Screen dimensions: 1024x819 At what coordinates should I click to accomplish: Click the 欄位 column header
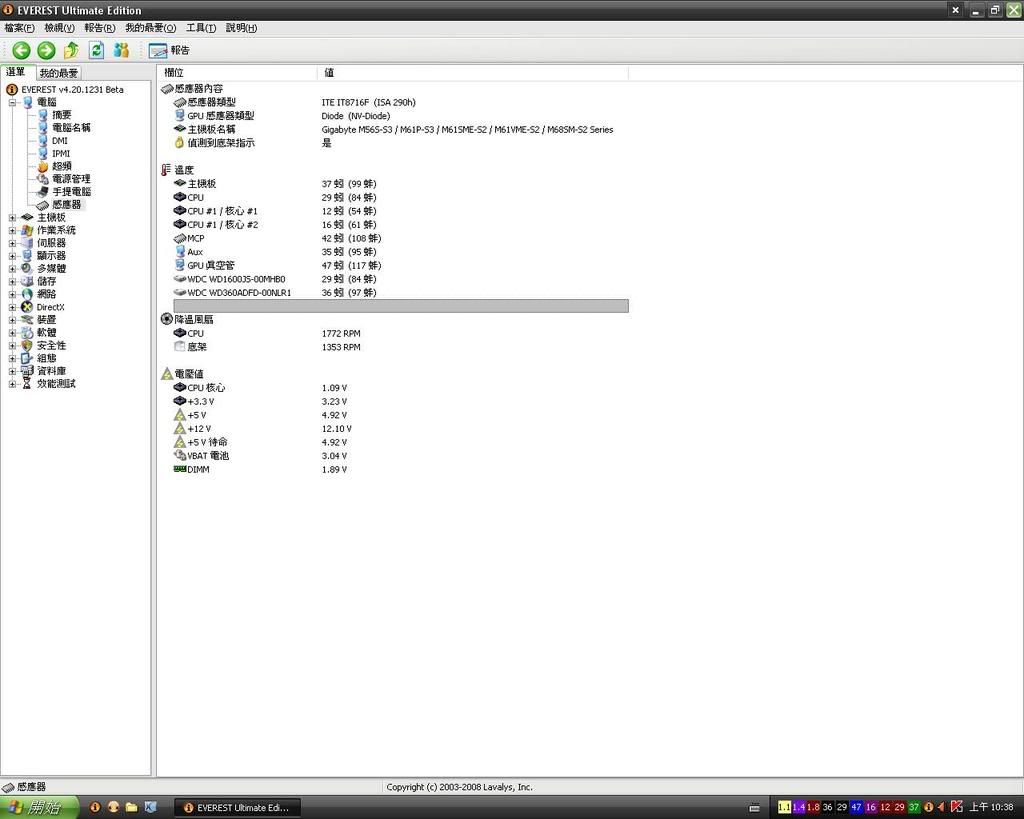point(237,72)
